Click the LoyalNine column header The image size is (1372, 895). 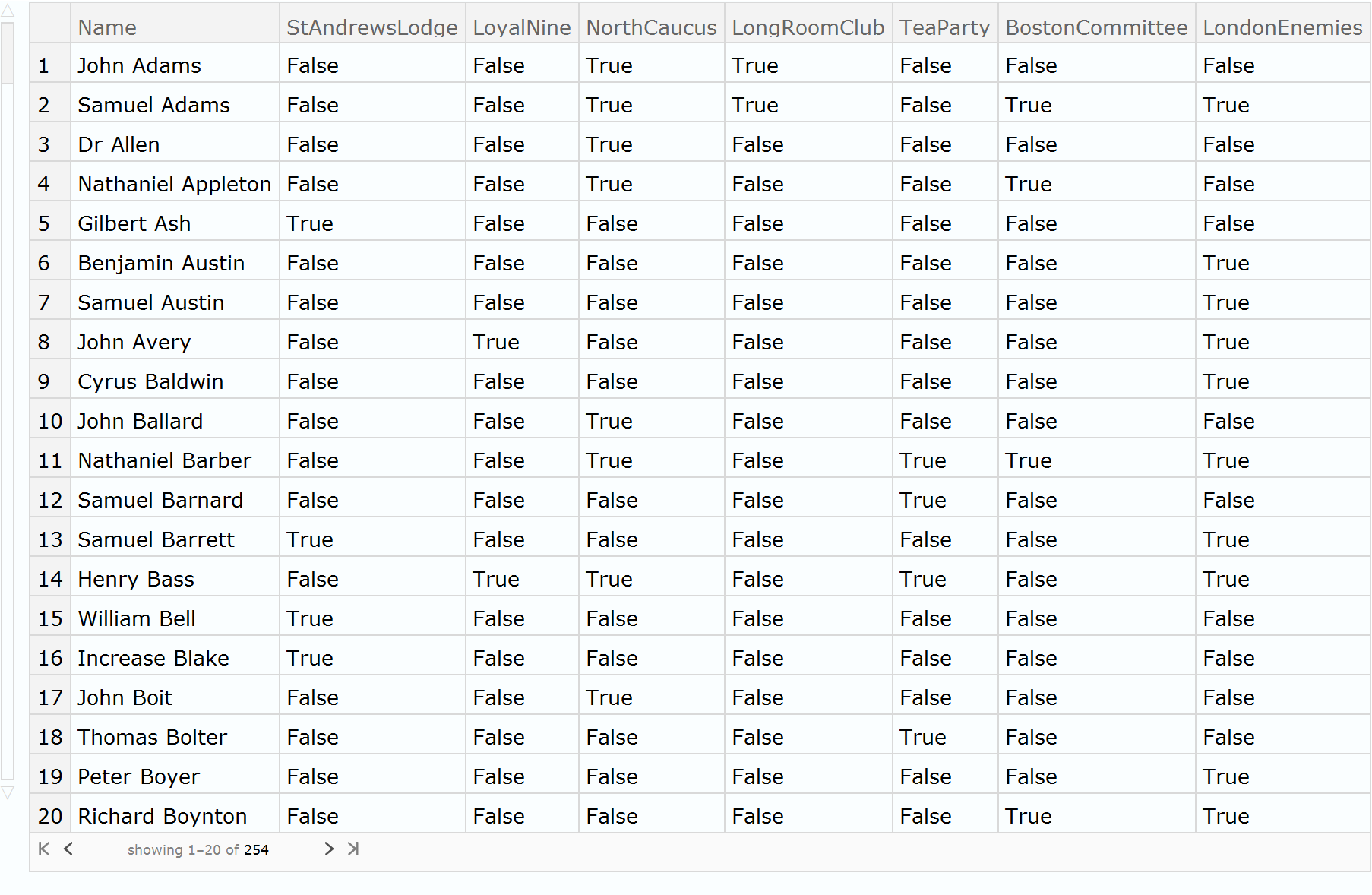[521, 27]
